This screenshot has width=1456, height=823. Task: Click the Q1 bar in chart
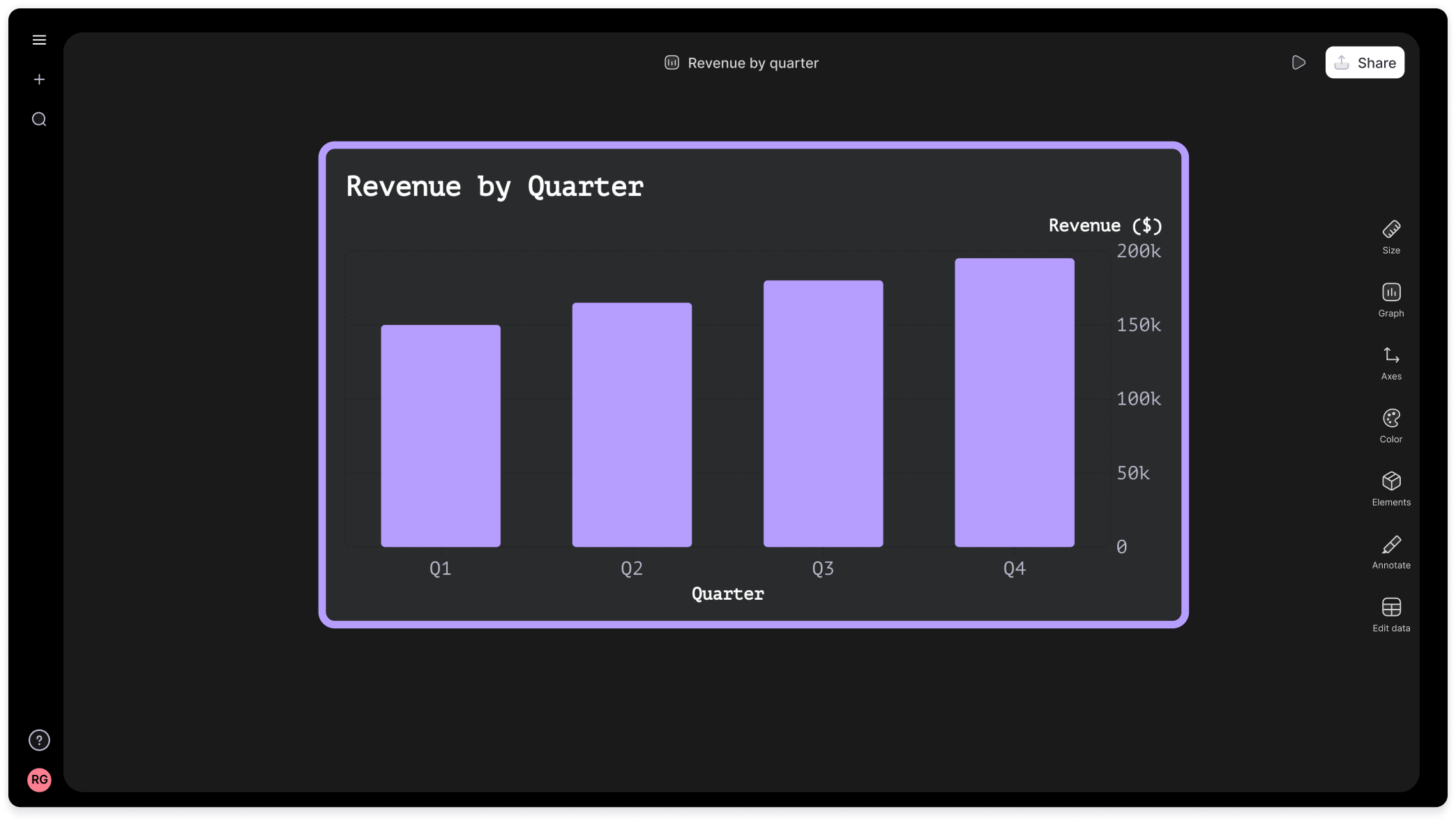(440, 436)
